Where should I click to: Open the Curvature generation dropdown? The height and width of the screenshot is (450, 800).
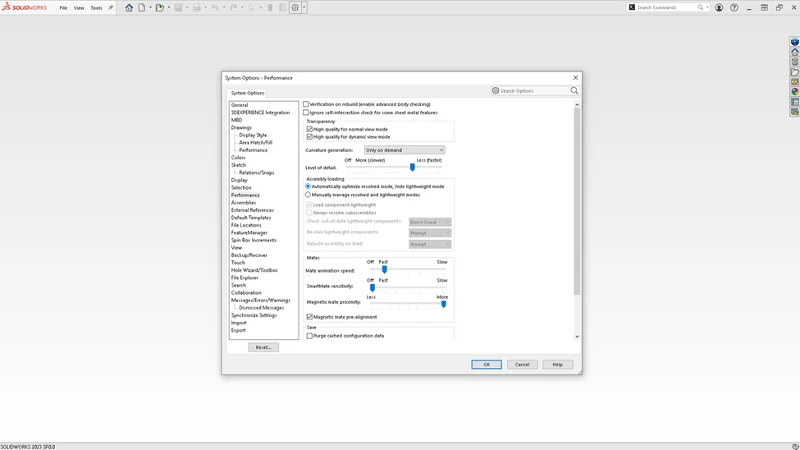(404, 150)
